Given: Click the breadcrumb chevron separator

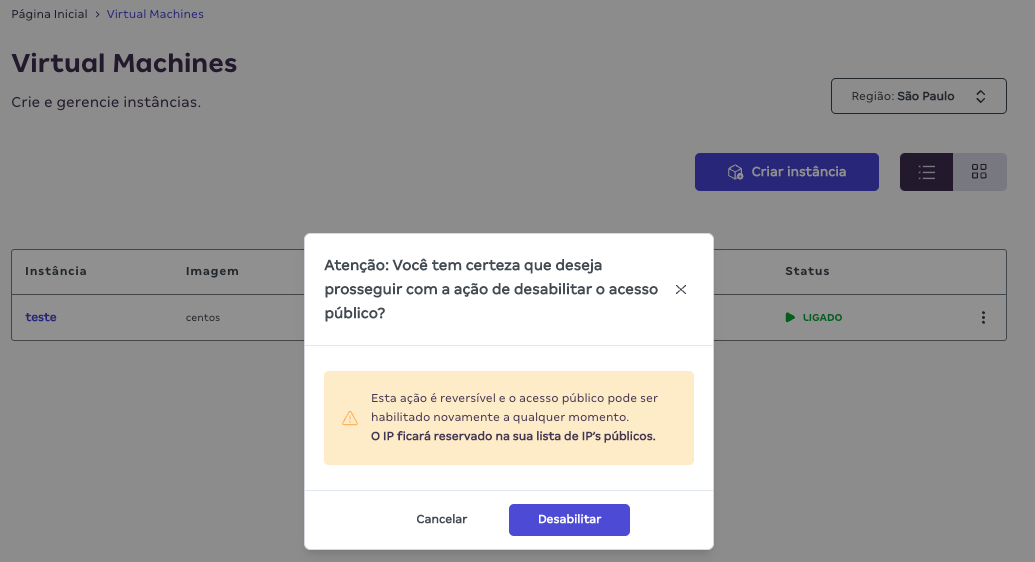Looking at the screenshot, I should pos(97,15).
